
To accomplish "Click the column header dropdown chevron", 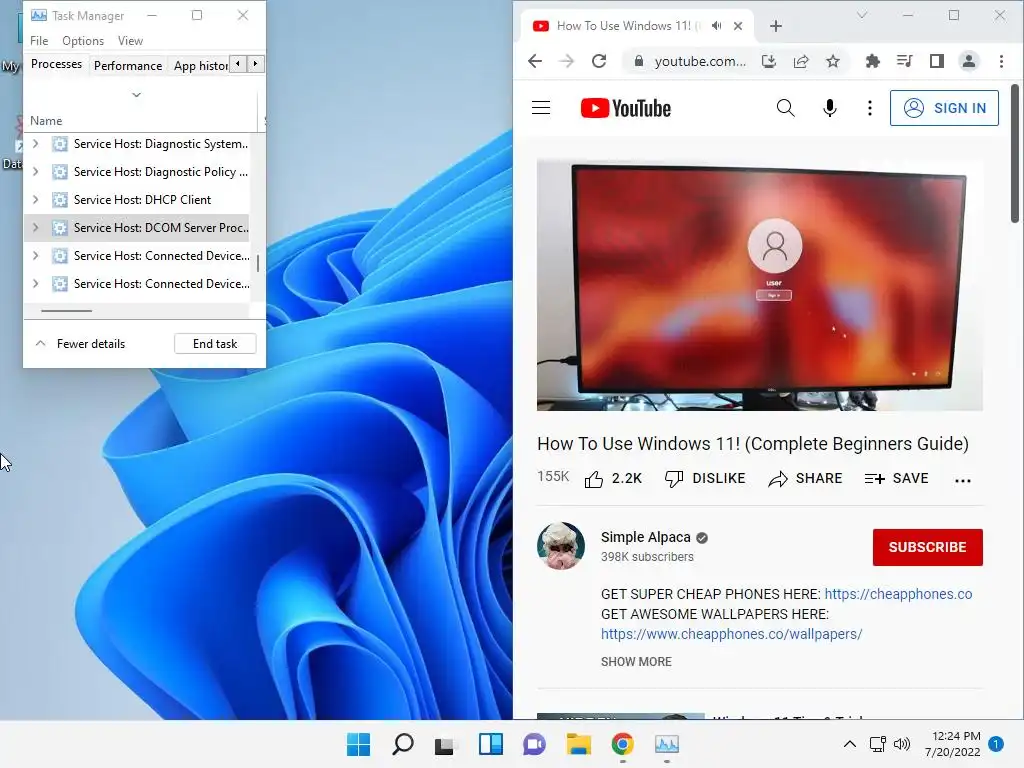I will pos(136,95).
